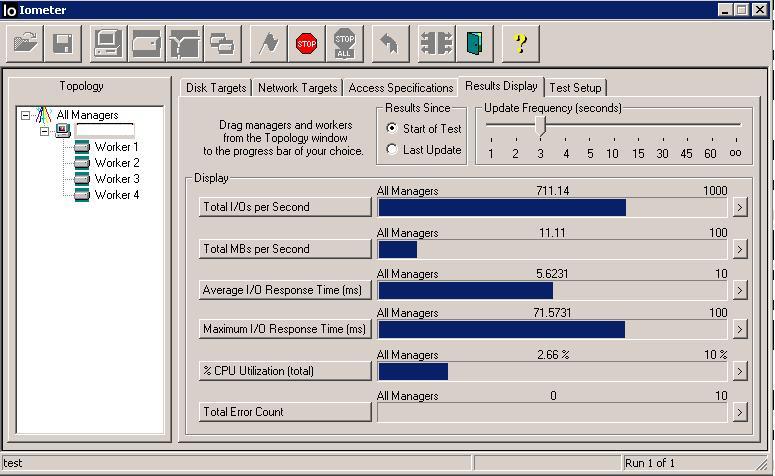This screenshot has width=775, height=476.
Task: Open arrow beside Total Error Count bar
Action: (x=739, y=412)
